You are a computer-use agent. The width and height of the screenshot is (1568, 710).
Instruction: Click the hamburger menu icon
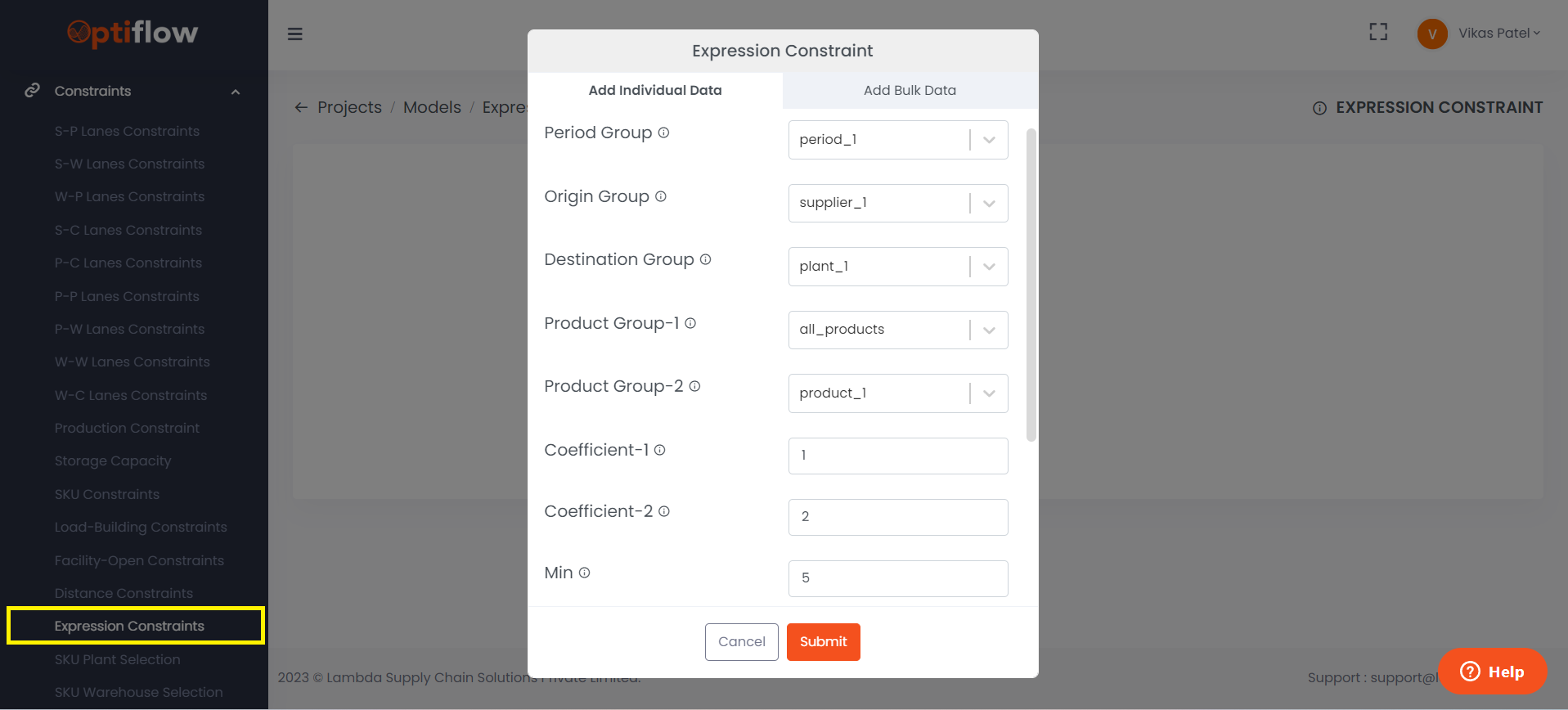295,34
